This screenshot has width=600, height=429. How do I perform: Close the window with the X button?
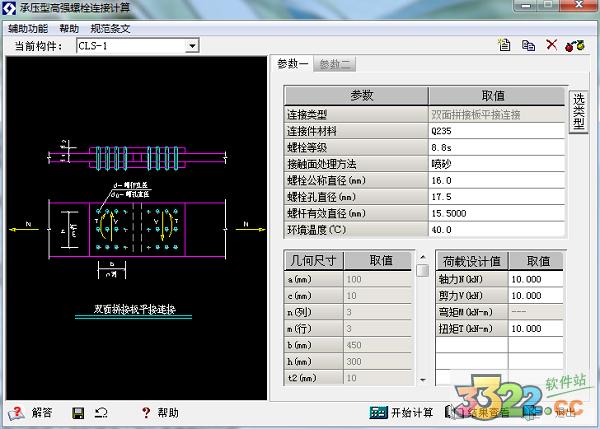coord(579,5)
